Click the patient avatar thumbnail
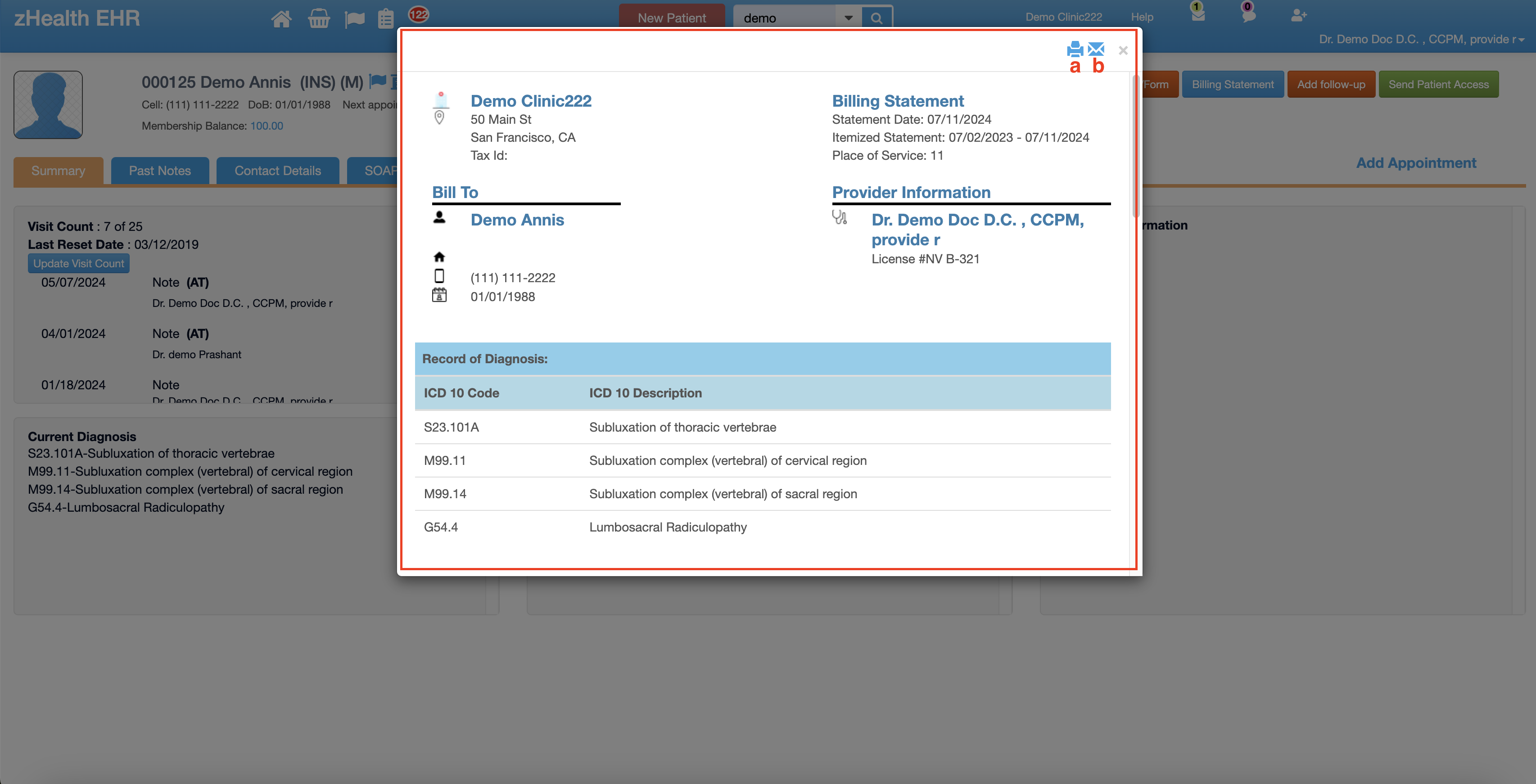1536x784 pixels. click(48, 105)
